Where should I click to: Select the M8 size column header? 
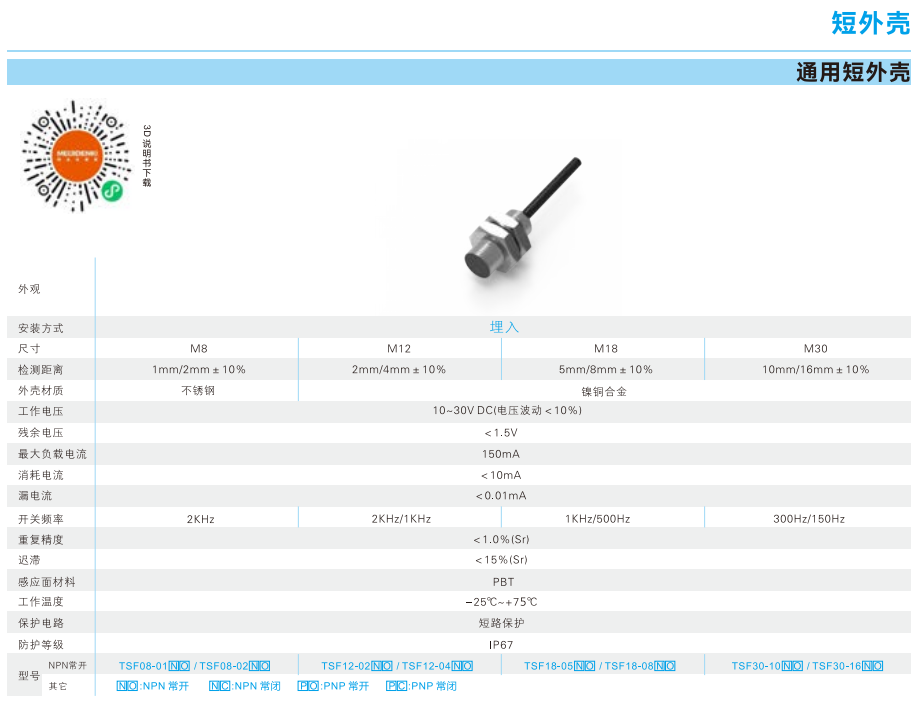[199, 348]
